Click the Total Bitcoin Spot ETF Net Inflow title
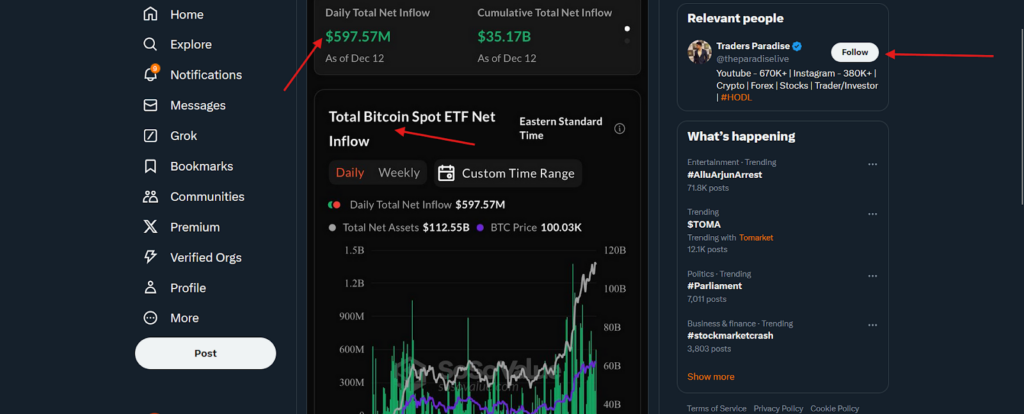 point(412,129)
